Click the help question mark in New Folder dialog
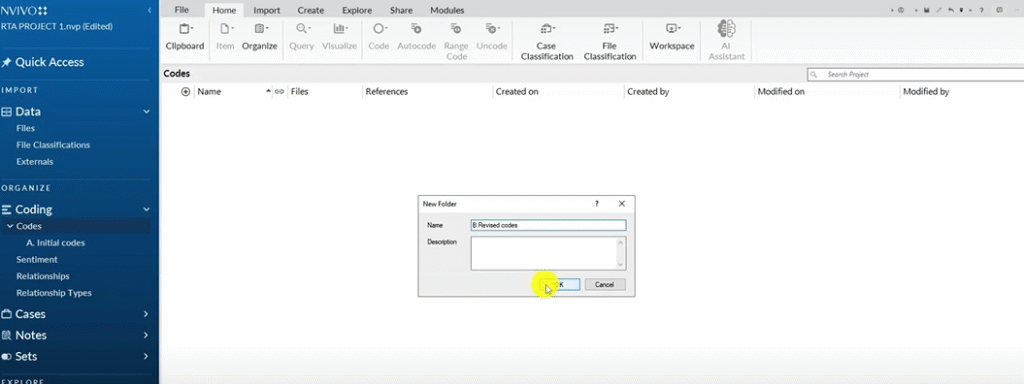The height and width of the screenshot is (384, 1024). [x=596, y=204]
